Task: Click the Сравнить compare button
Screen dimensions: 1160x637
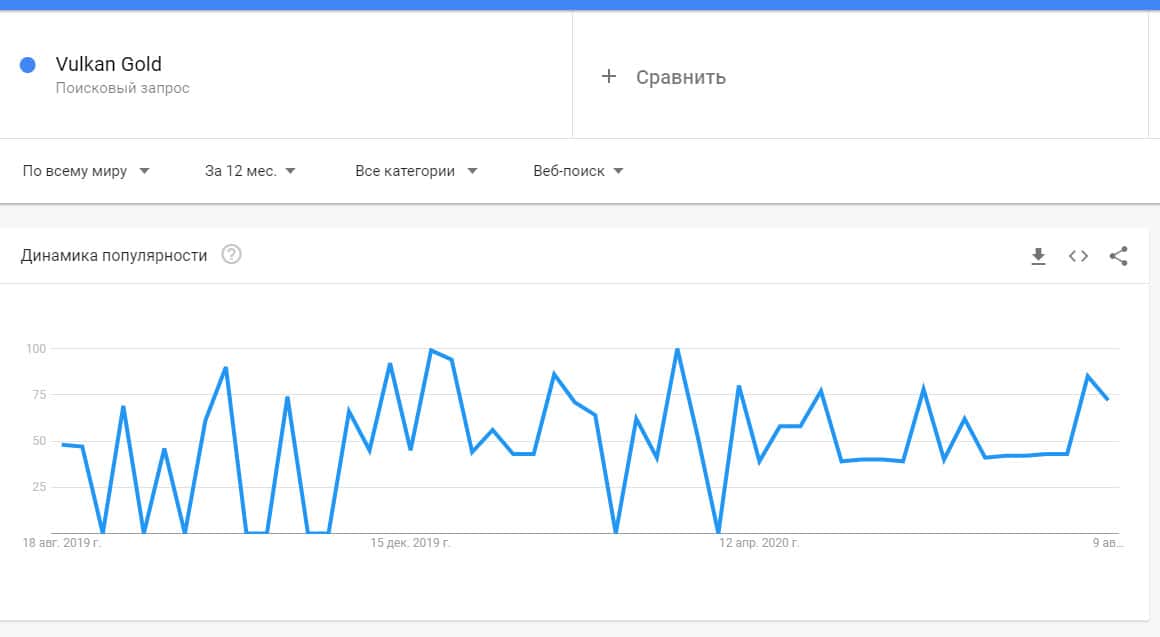Action: (680, 77)
